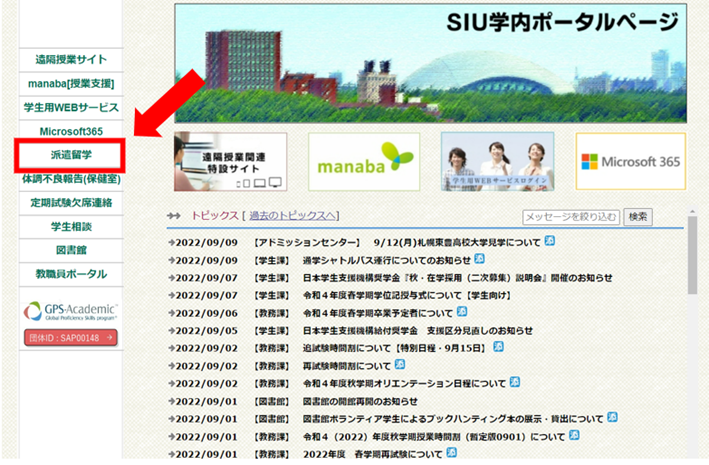Viewport: 709px width, 465px height.
Task: Open attachment icon on 2022年度 春学期再試験 topic
Action: click(451, 453)
